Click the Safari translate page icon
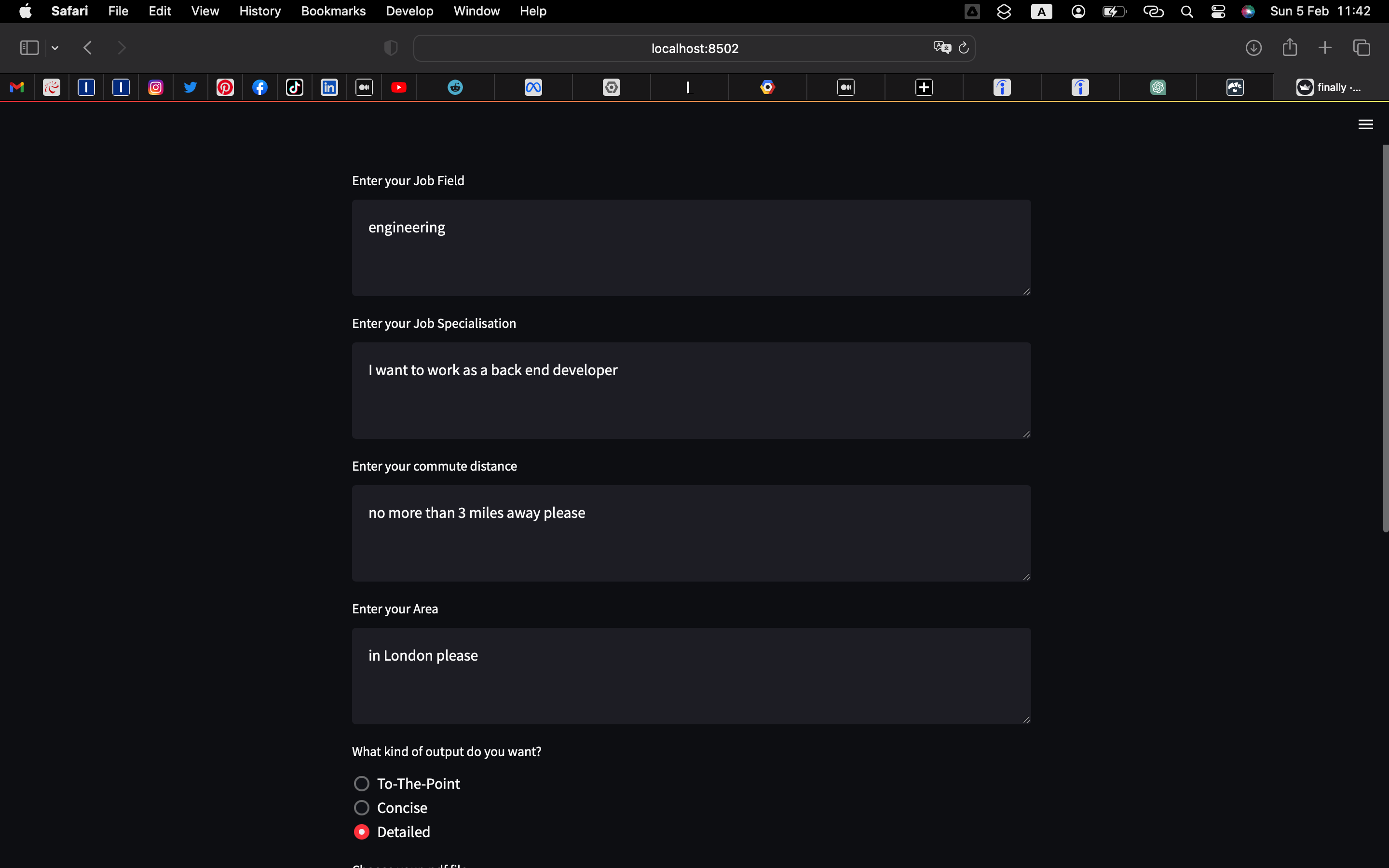The height and width of the screenshot is (868, 1389). (941, 48)
